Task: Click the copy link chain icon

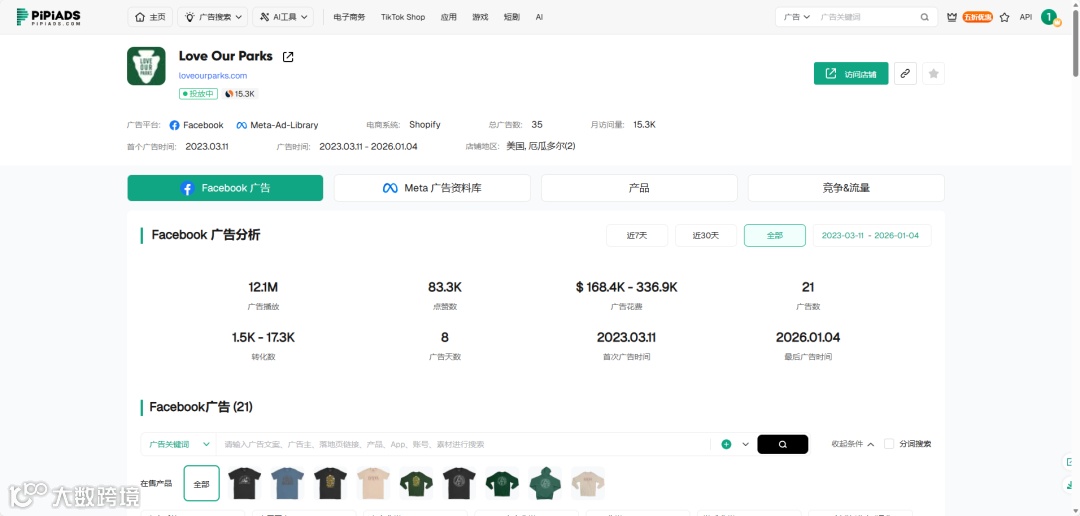Action: 905,74
